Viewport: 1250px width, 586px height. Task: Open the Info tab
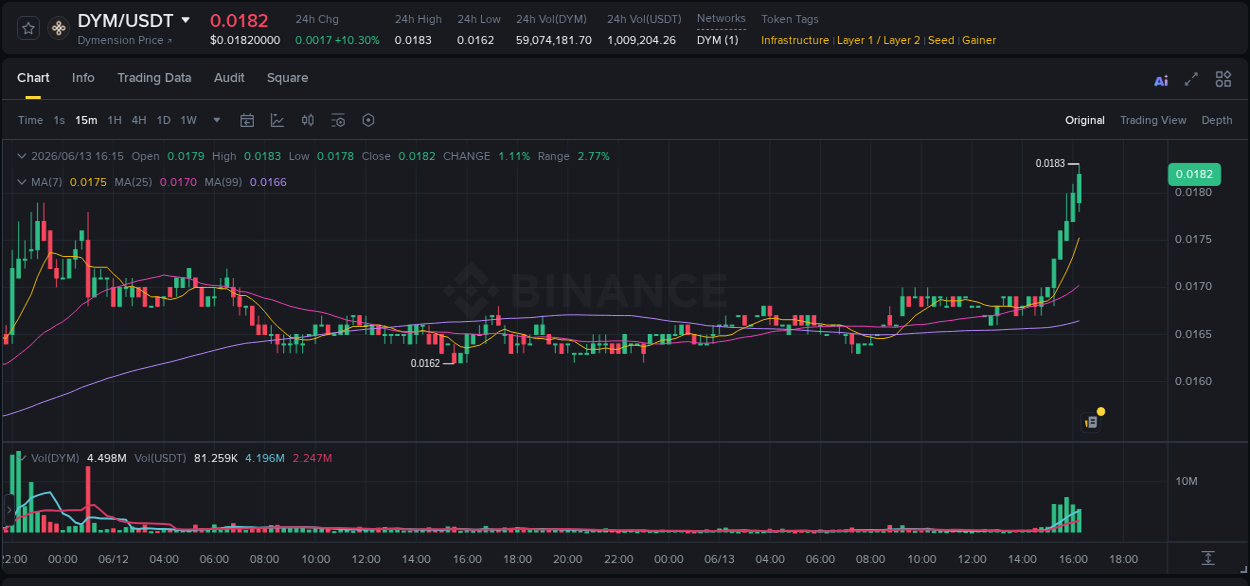tap(83, 78)
